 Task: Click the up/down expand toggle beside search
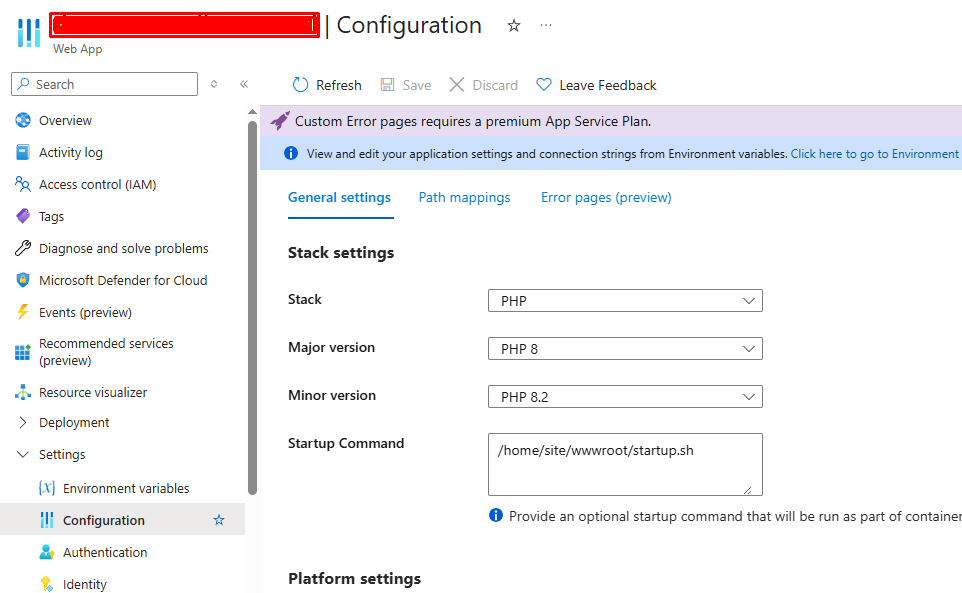(214, 84)
